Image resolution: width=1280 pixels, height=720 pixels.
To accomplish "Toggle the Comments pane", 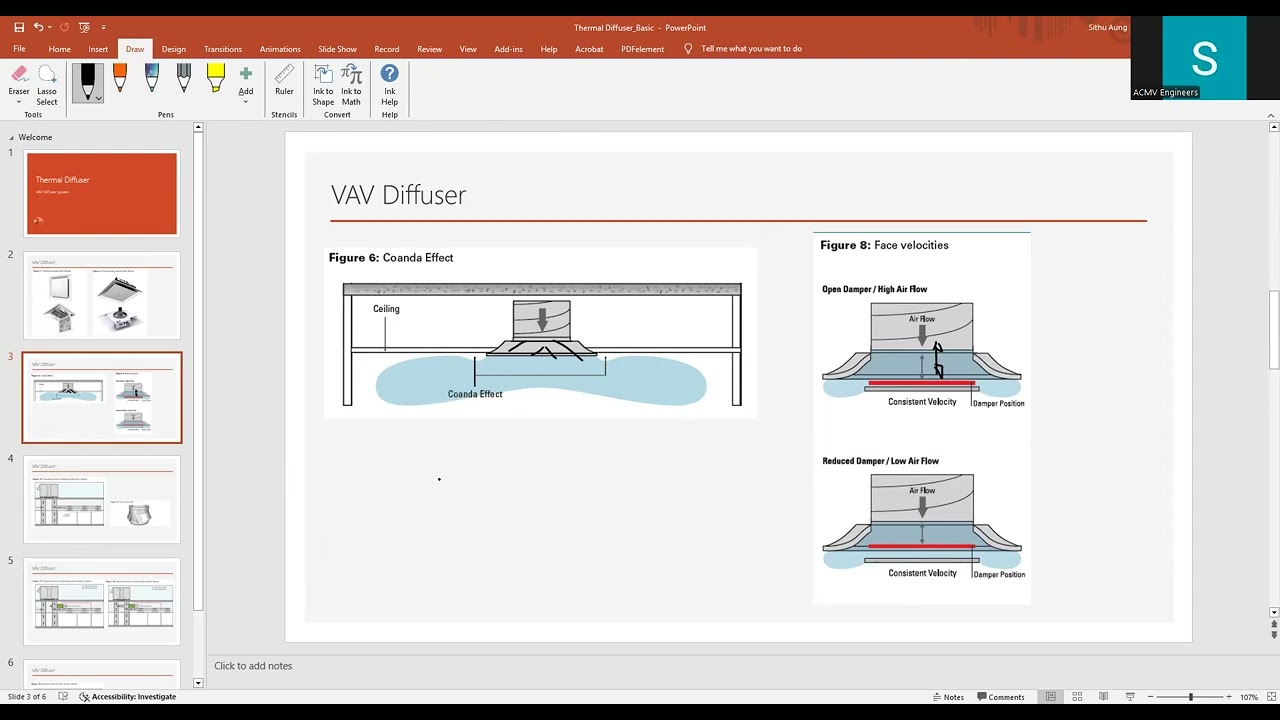I will (1001, 697).
